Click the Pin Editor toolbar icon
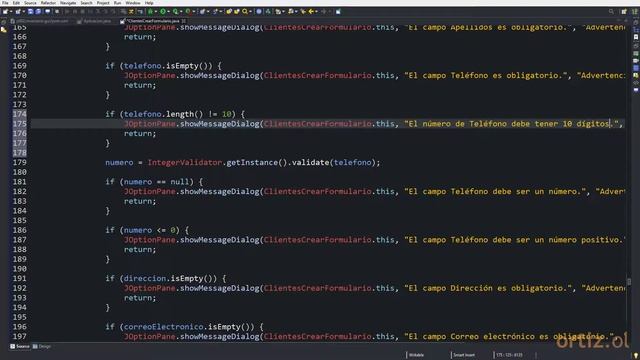The width and height of the screenshot is (640, 360). coord(338,11)
